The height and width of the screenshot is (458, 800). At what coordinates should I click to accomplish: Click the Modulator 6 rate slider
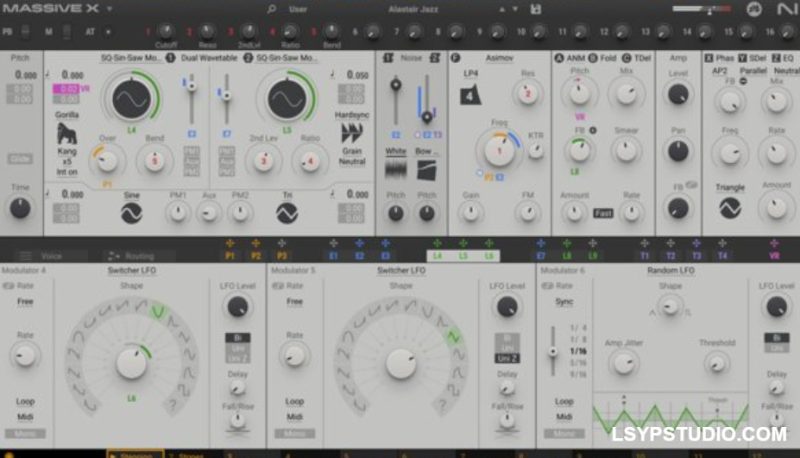[553, 351]
